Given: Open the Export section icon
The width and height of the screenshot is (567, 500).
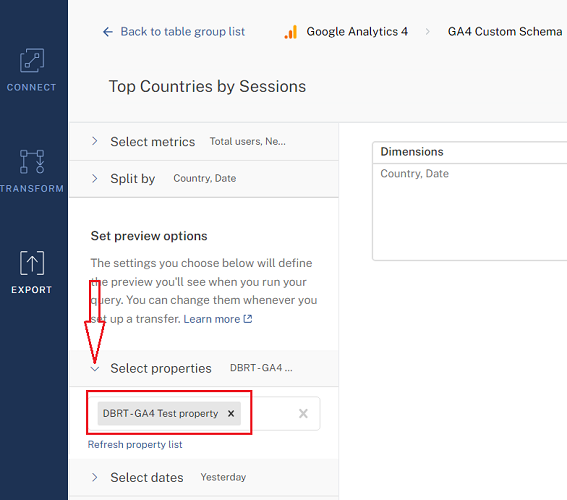Looking at the screenshot, I should [32, 263].
